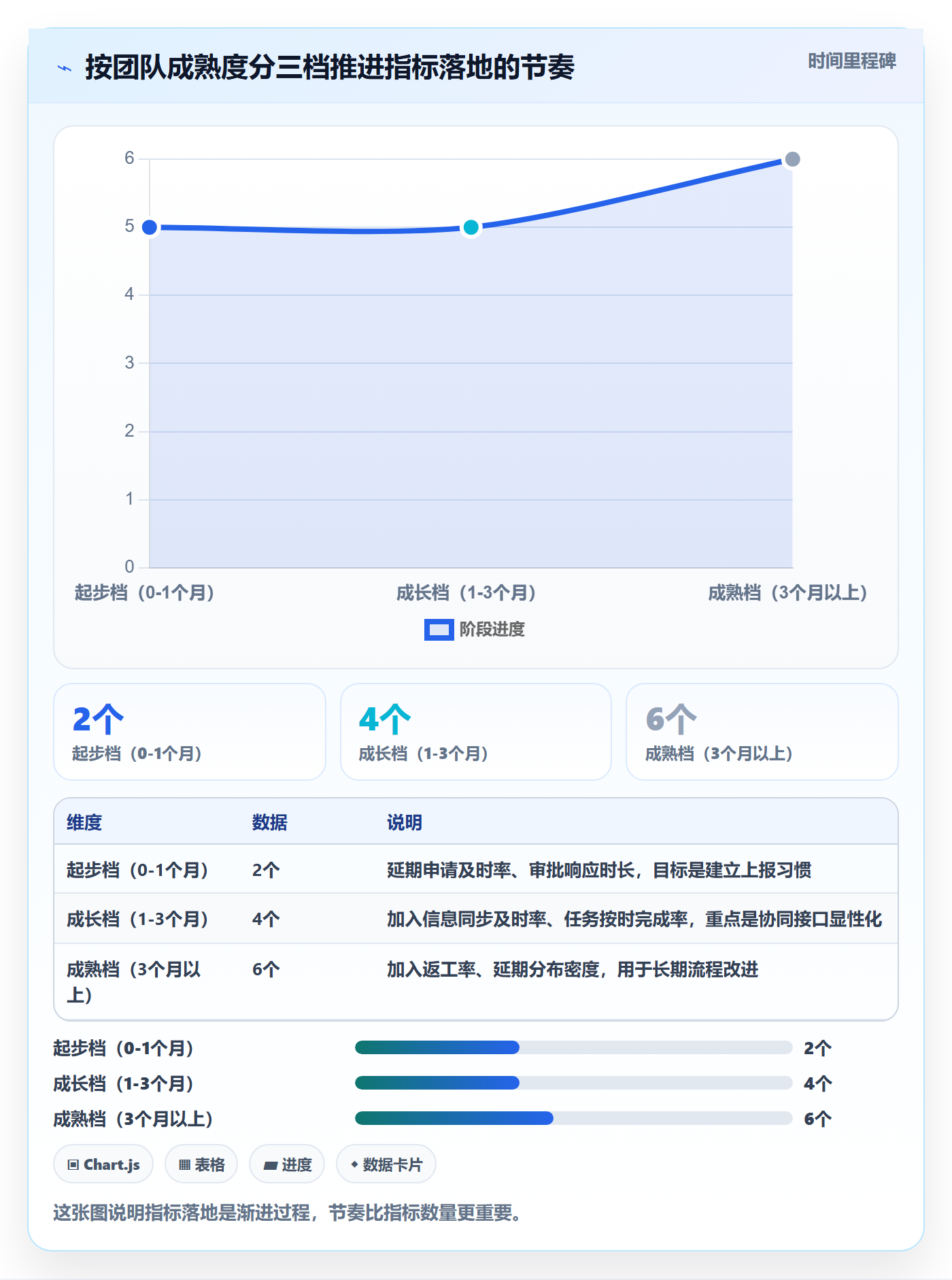Click the 起步档 progress bar
The image size is (952, 1280).
pyautogui.click(x=573, y=1047)
